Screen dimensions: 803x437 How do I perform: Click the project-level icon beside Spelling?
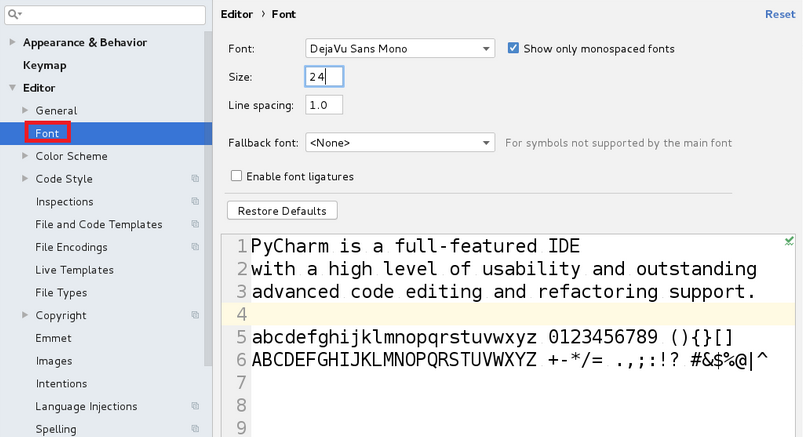(195, 428)
